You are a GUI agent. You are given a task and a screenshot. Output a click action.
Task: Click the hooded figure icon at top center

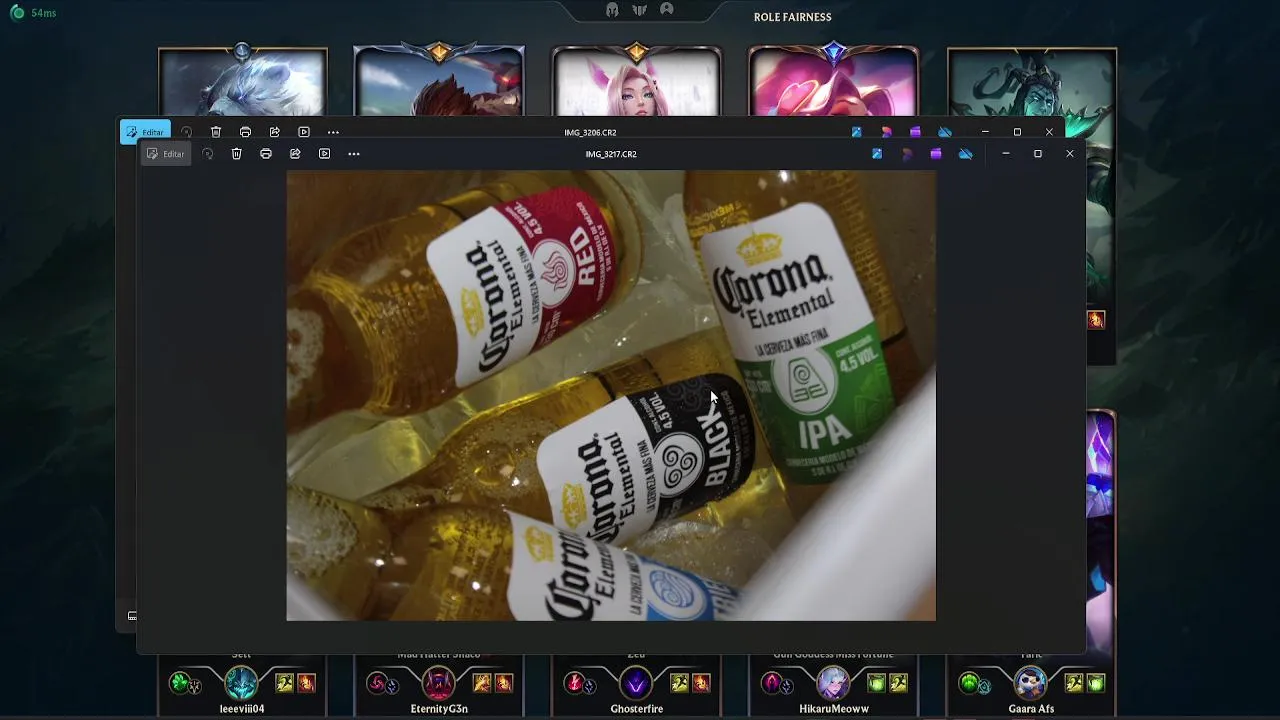[x=667, y=10]
